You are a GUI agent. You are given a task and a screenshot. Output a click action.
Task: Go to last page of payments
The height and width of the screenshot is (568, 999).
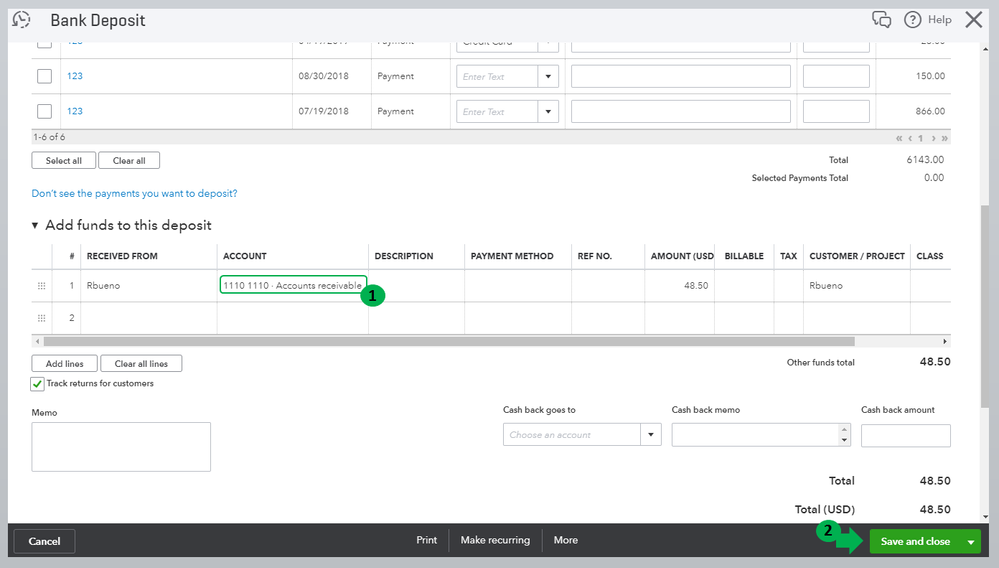coord(944,138)
